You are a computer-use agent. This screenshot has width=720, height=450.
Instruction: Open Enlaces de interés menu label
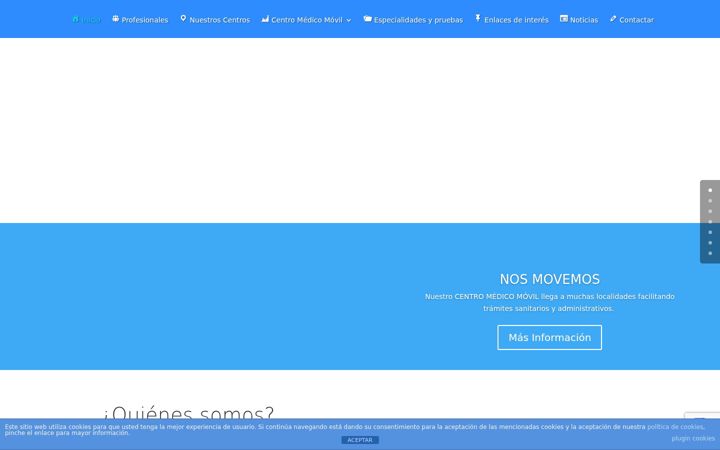(516, 20)
